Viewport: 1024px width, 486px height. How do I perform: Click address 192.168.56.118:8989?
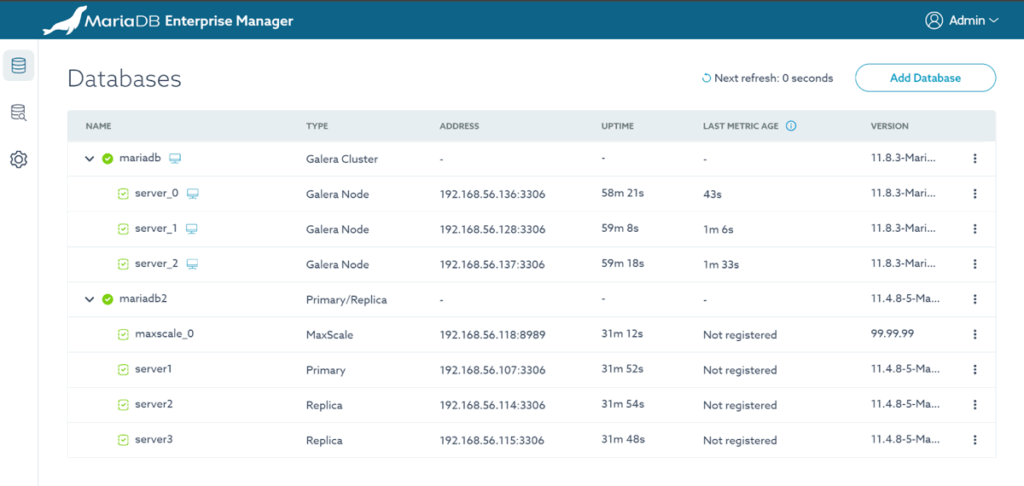pyautogui.click(x=492, y=335)
